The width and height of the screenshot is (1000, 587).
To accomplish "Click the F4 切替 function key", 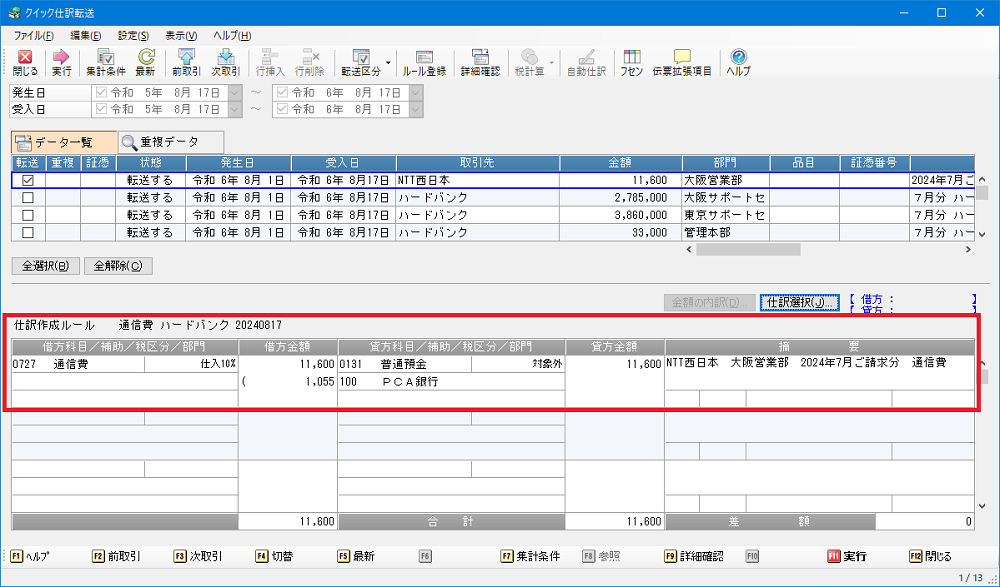I will [x=274, y=556].
